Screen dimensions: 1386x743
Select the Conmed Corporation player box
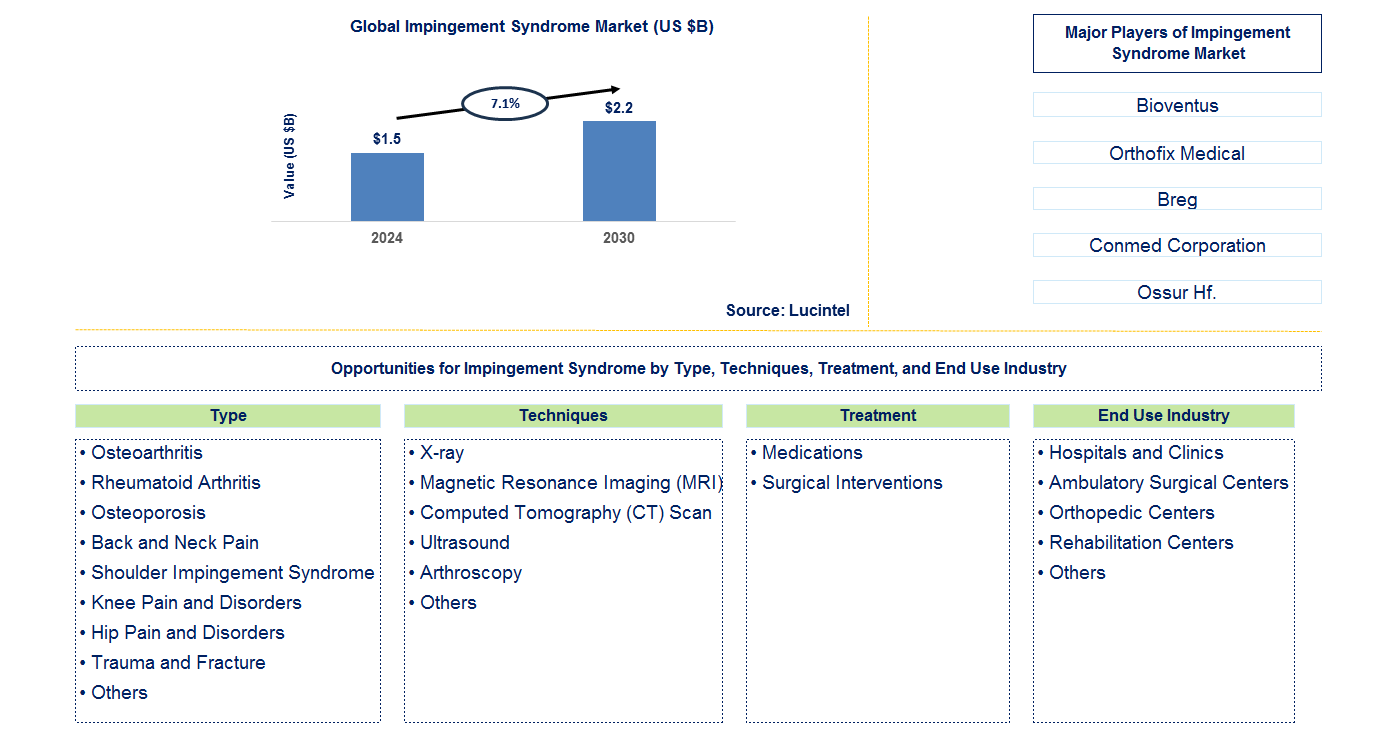tap(1177, 245)
